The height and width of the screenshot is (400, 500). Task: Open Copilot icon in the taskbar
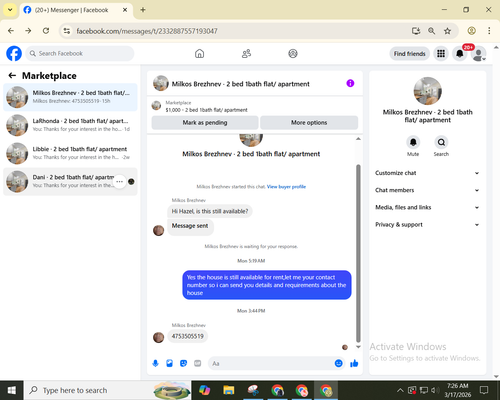[204, 390]
